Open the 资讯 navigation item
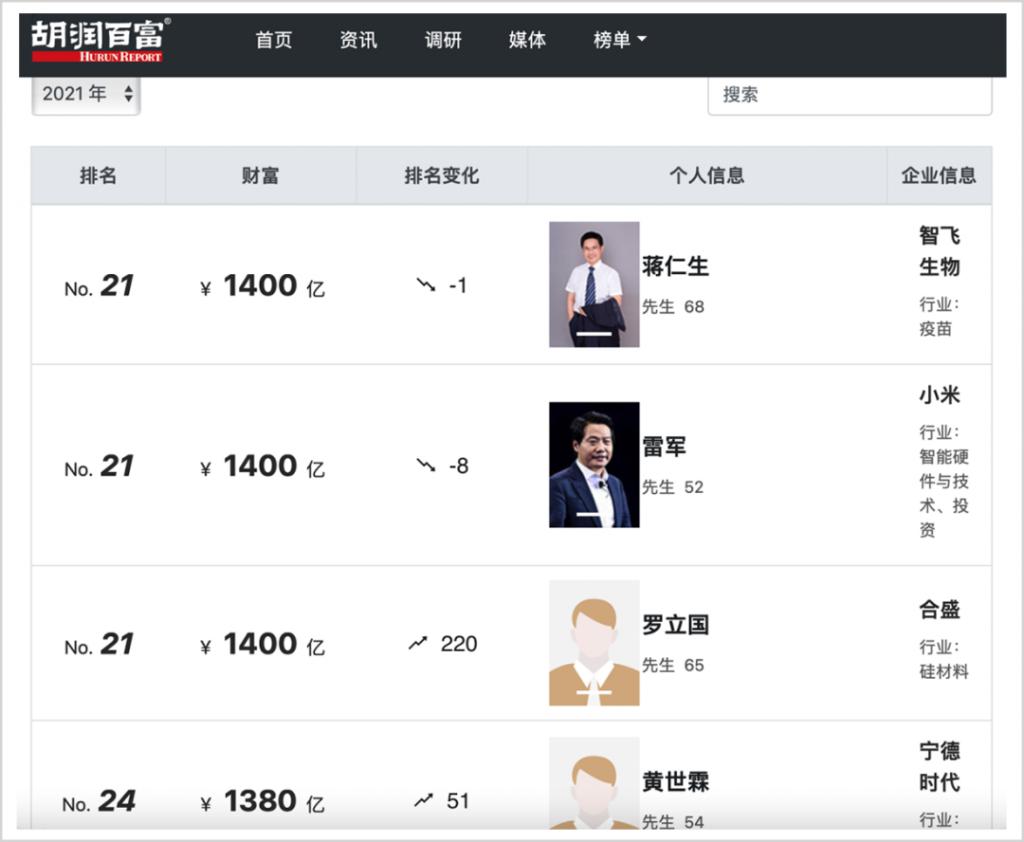1024x842 pixels. pyautogui.click(x=358, y=40)
